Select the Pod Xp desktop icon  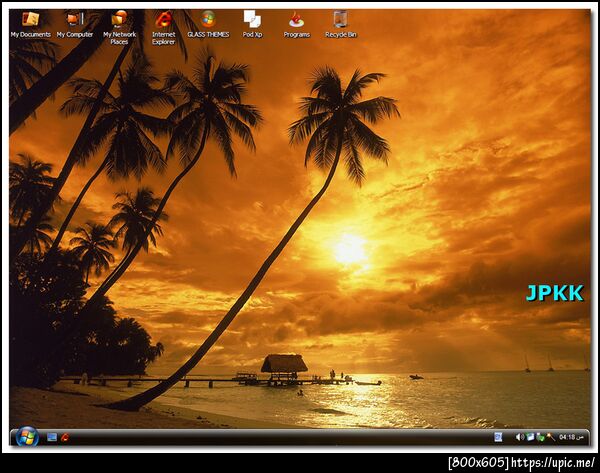[x=253, y=24]
